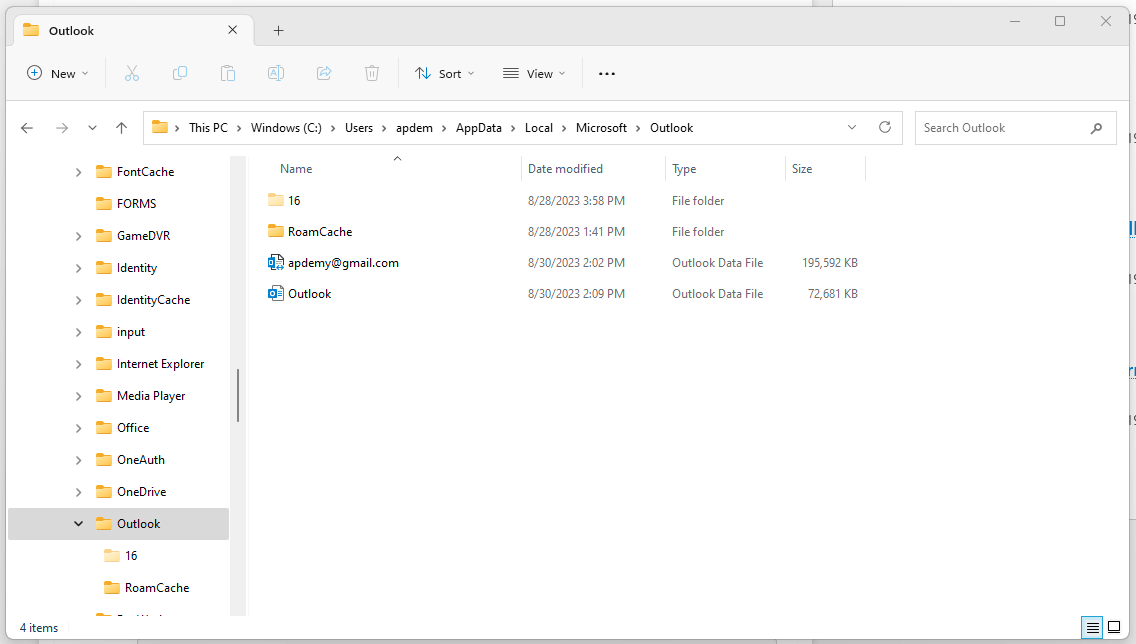Open the Sort dropdown menu

pyautogui.click(x=445, y=73)
